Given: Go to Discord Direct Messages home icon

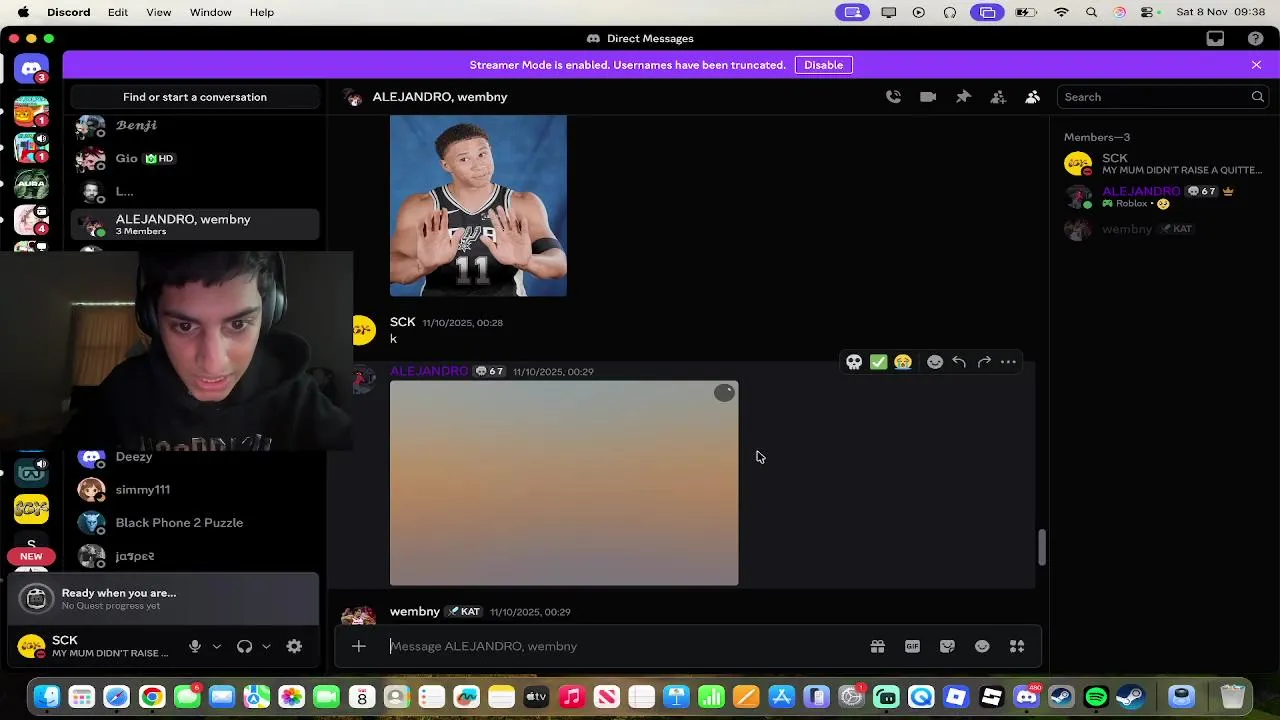Looking at the screenshot, I should tap(31, 69).
